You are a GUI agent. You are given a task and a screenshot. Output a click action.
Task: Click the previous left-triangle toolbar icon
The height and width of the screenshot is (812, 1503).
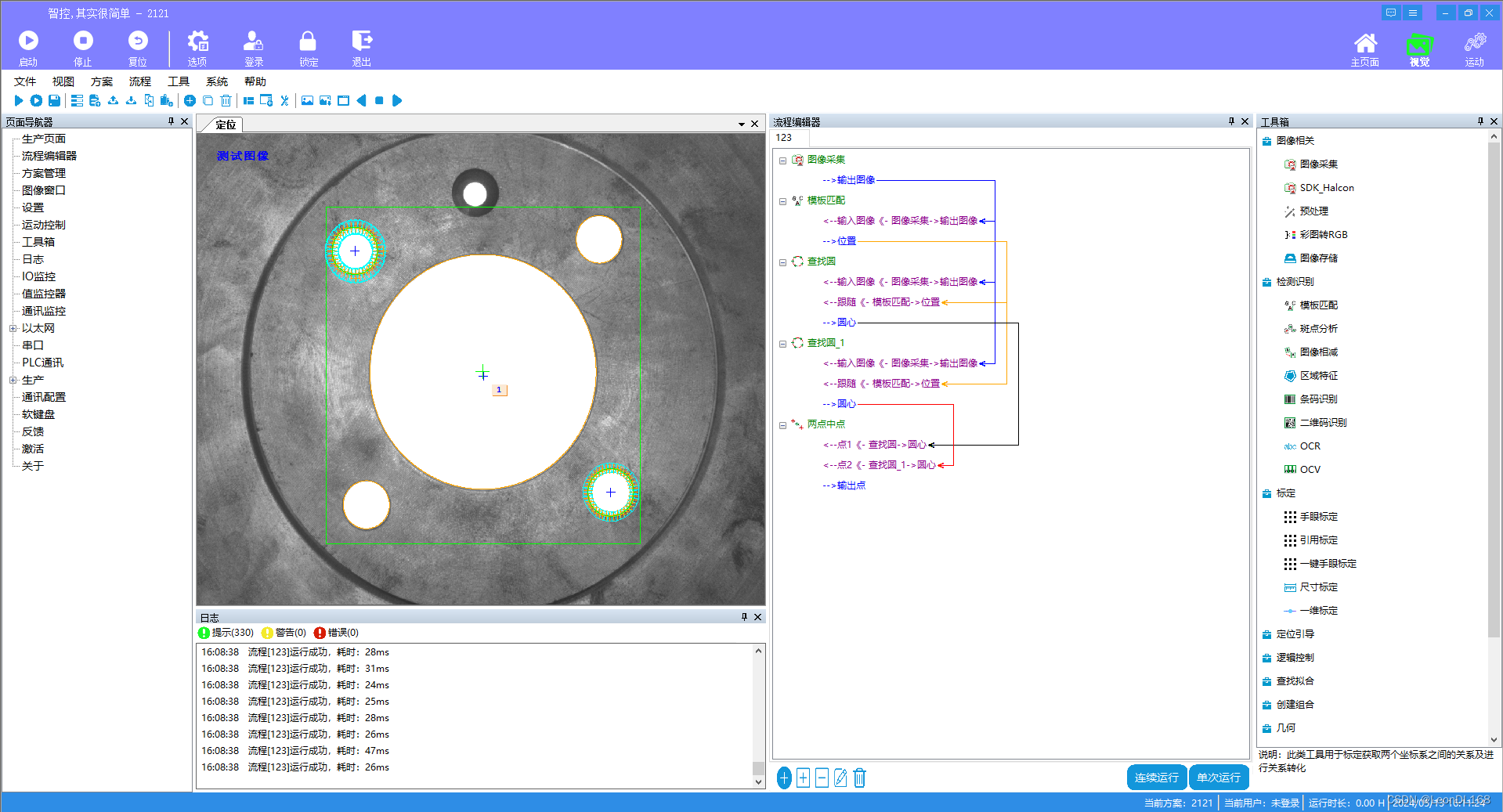point(361,100)
